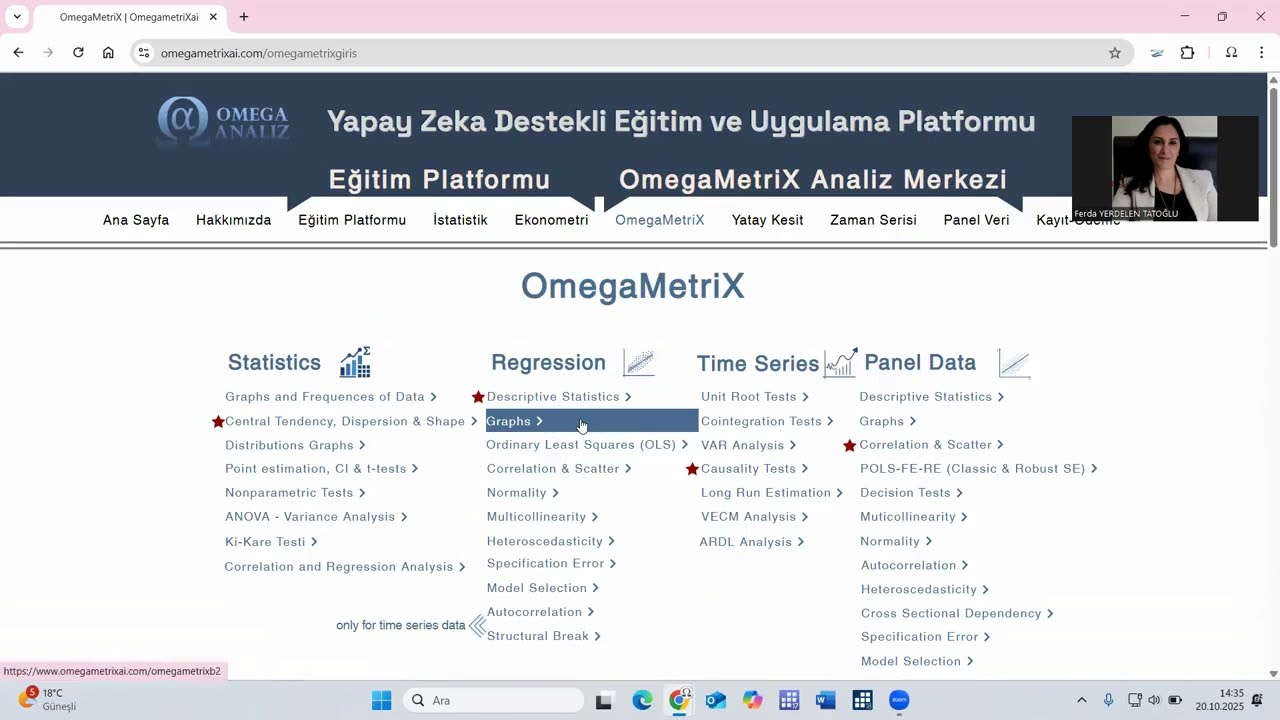
Task: Open the weather widget showing 18°C
Action: (x=48, y=699)
